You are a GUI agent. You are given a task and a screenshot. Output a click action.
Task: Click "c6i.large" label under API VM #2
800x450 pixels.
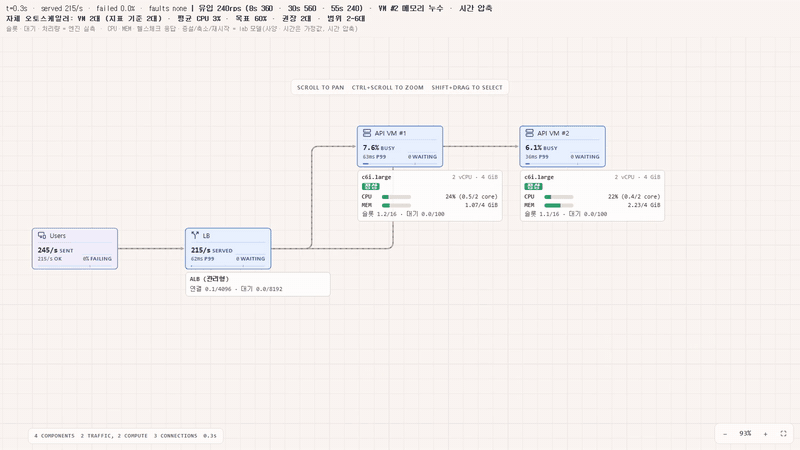pos(539,177)
